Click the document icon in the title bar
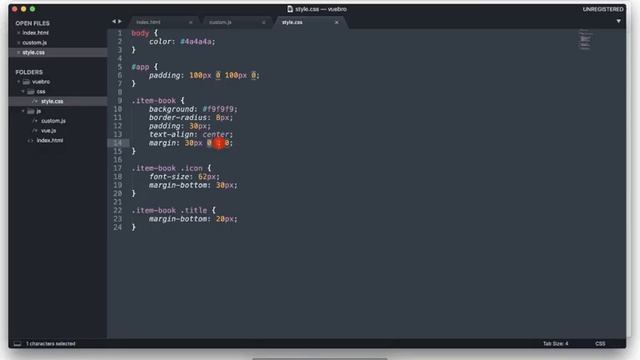Image resolution: width=640 pixels, height=360 pixels. coord(290,9)
